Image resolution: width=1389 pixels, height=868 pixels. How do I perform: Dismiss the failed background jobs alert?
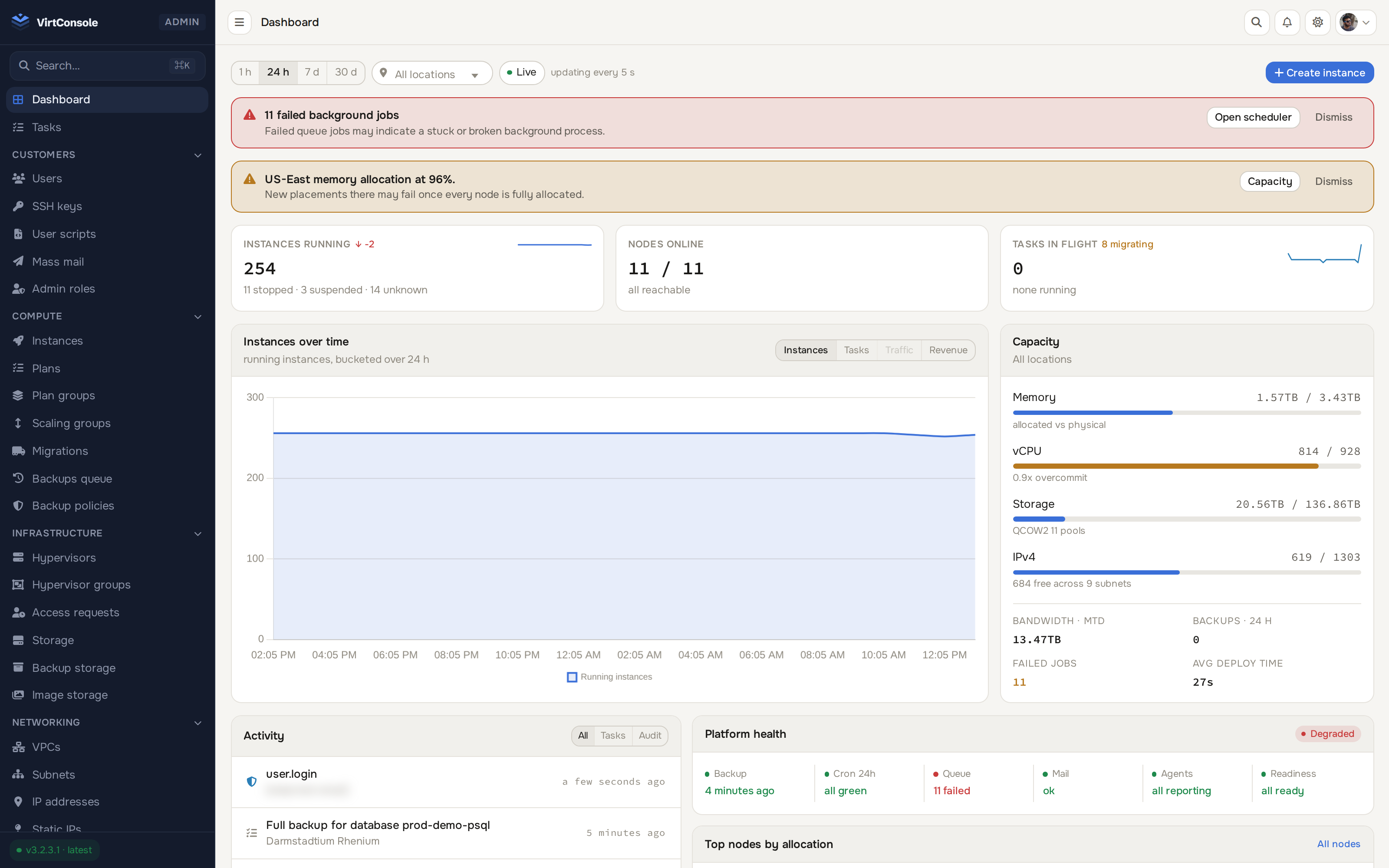[x=1333, y=117]
